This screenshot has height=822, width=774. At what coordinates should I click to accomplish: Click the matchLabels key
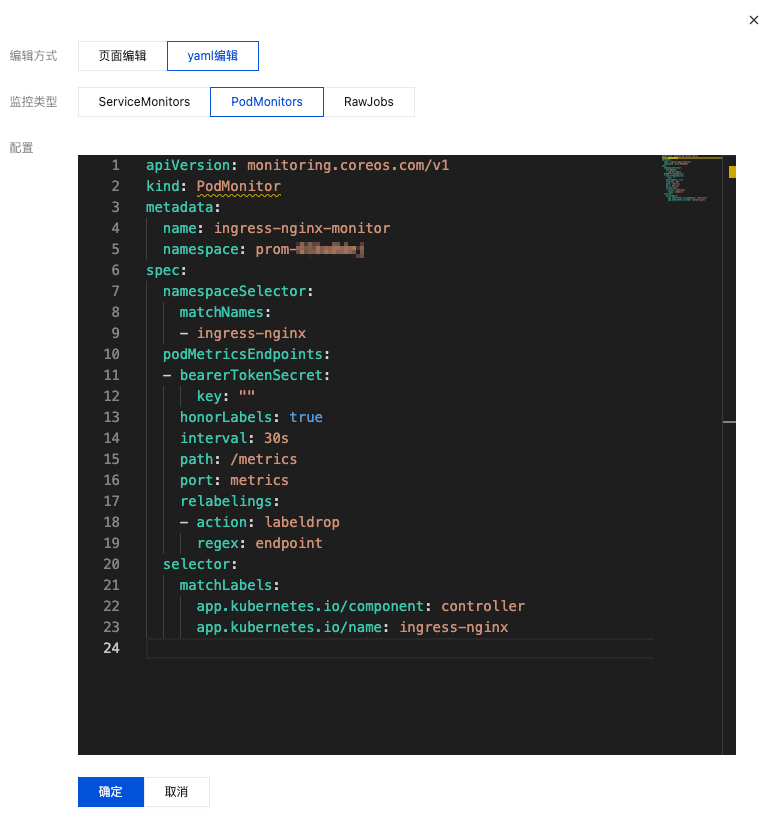[226, 585]
